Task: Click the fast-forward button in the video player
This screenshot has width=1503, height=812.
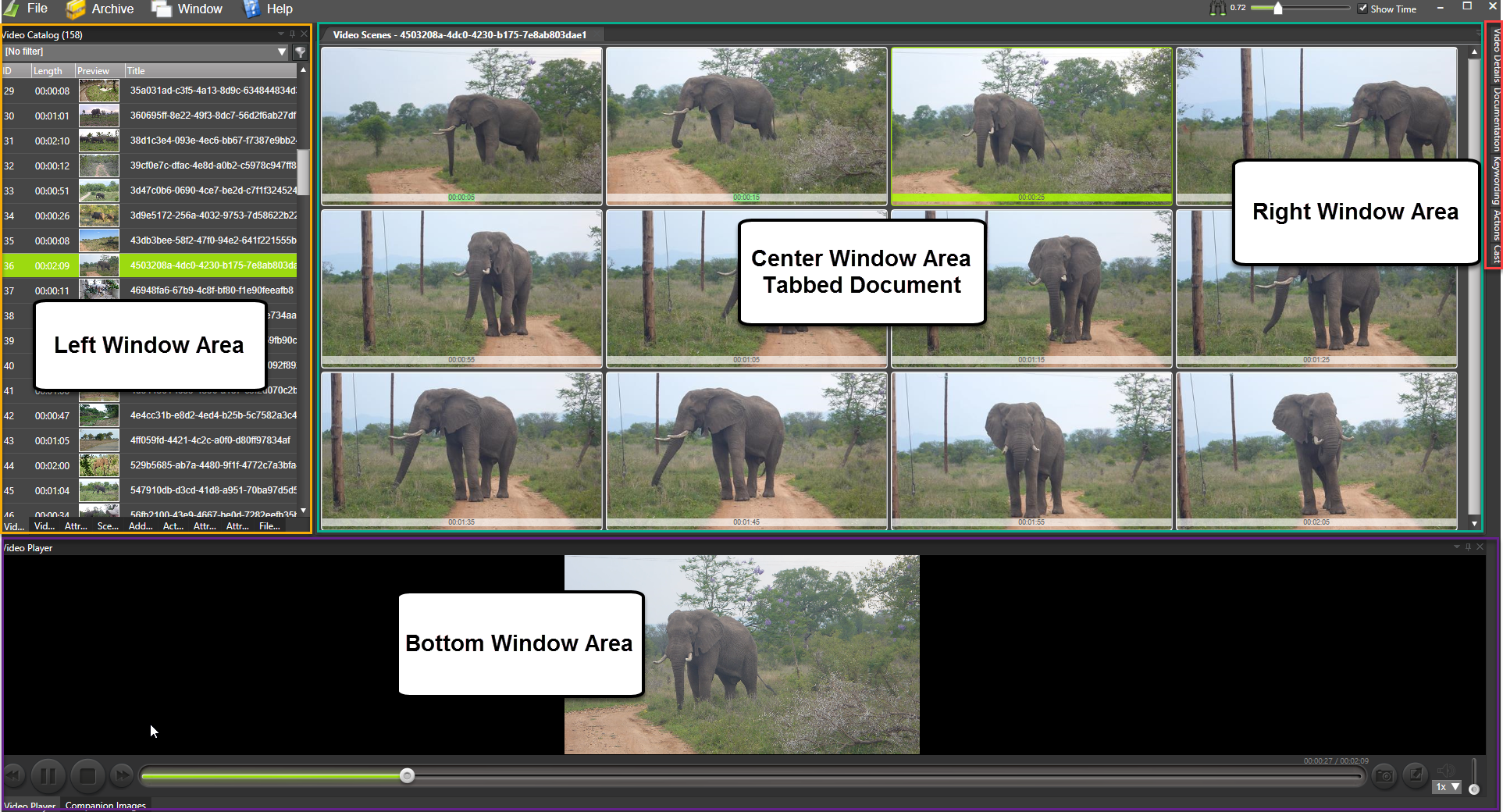Action: pos(121,776)
